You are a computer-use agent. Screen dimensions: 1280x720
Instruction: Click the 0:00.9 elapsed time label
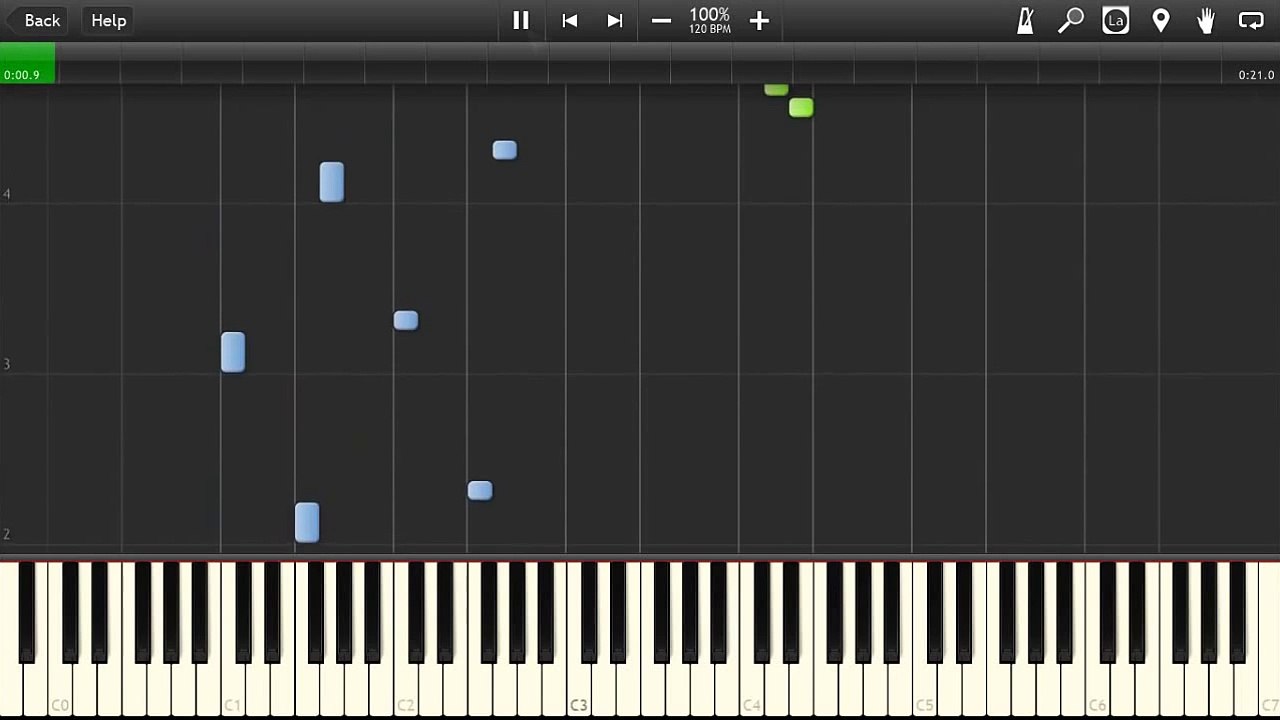[x=22, y=75]
